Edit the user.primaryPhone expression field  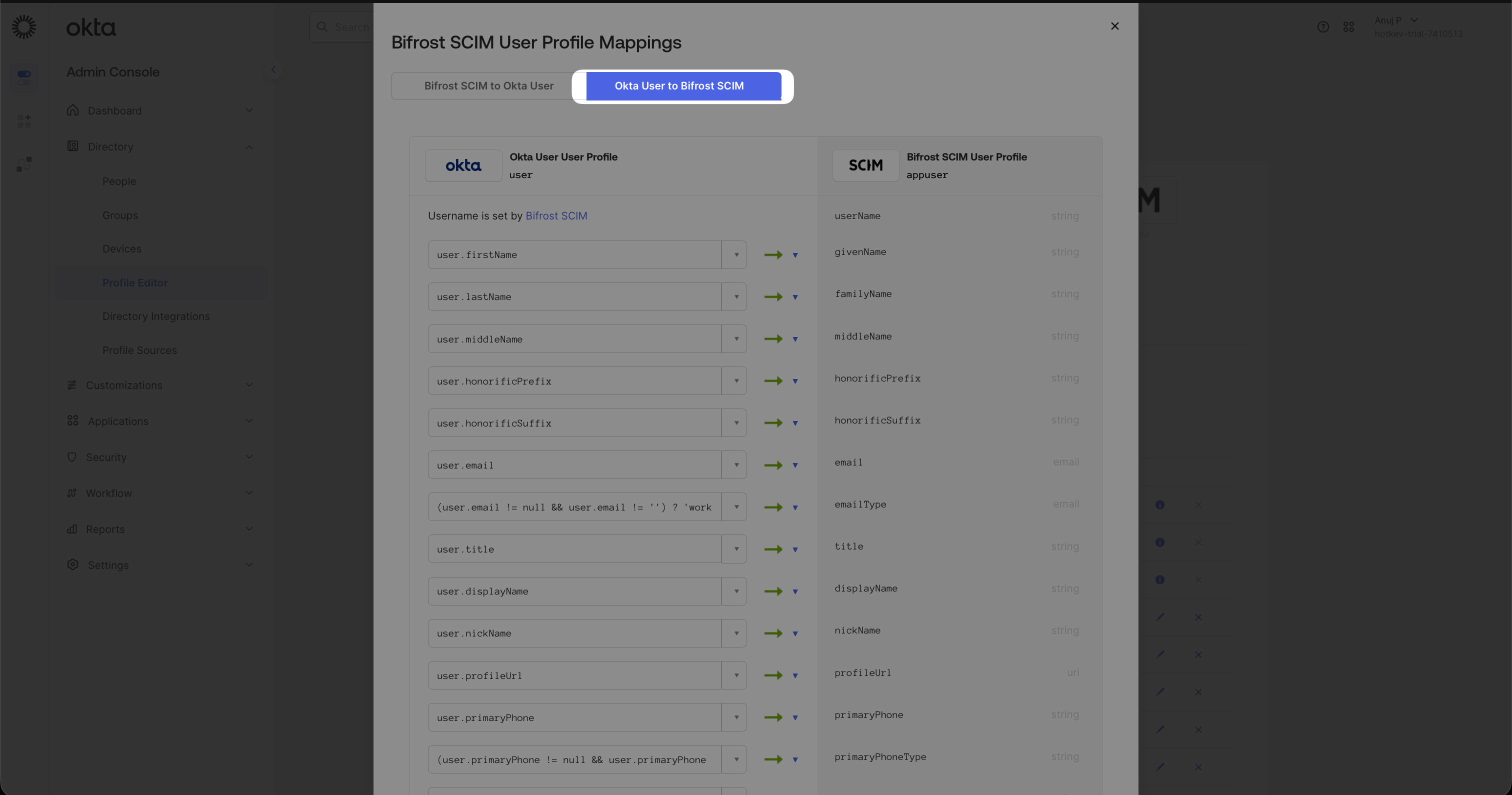(x=574, y=717)
